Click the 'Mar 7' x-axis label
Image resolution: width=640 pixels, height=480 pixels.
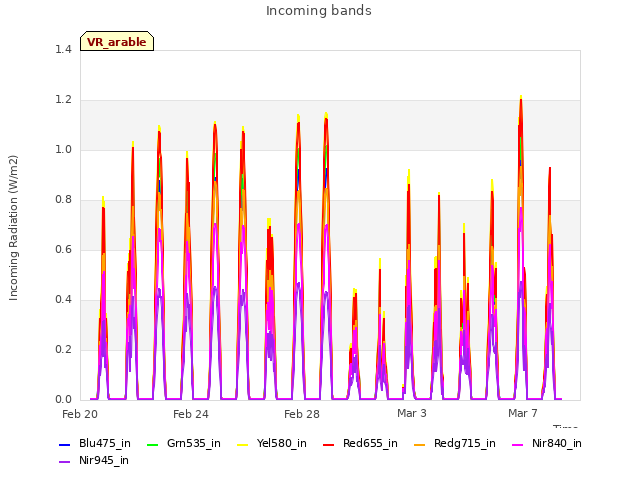click(523, 413)
